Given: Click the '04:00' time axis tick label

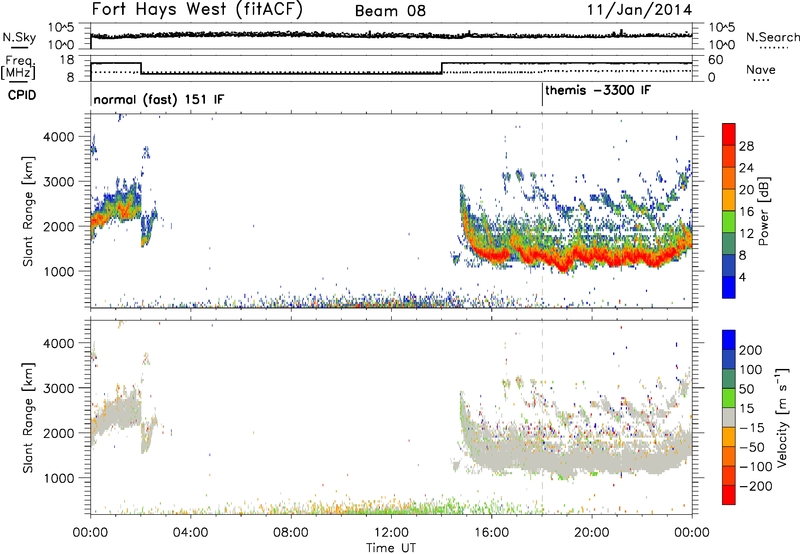Looking at the screenshot, I should pos(190,533).
